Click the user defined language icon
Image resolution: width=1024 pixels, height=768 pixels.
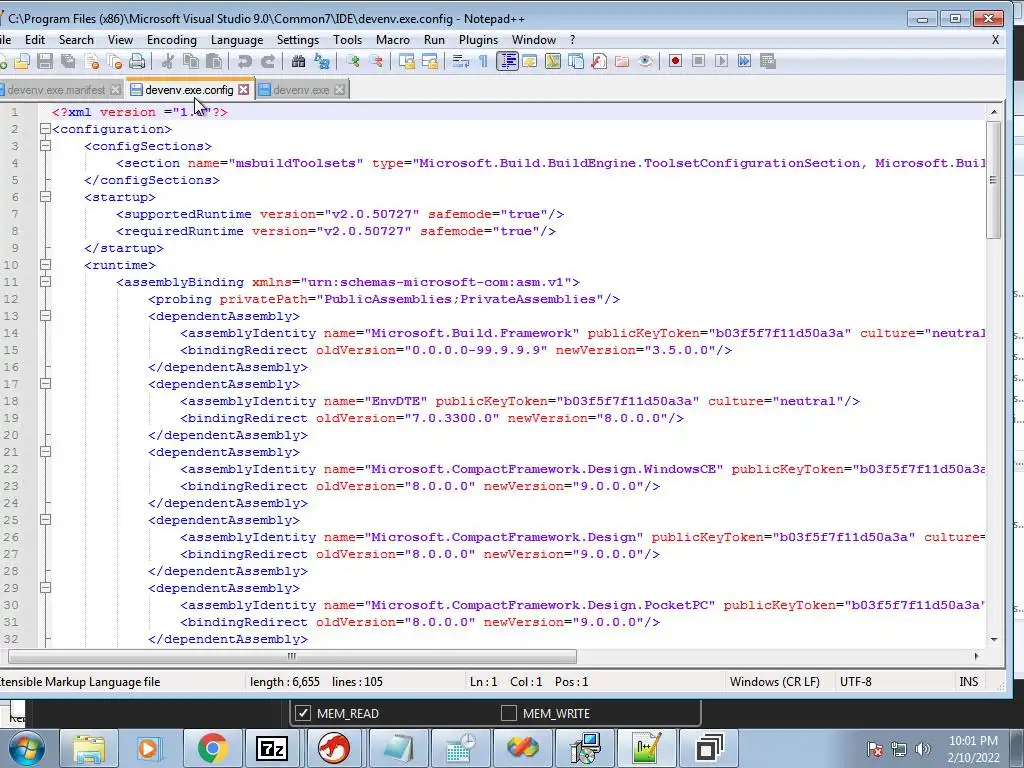(x=530, y=61)
